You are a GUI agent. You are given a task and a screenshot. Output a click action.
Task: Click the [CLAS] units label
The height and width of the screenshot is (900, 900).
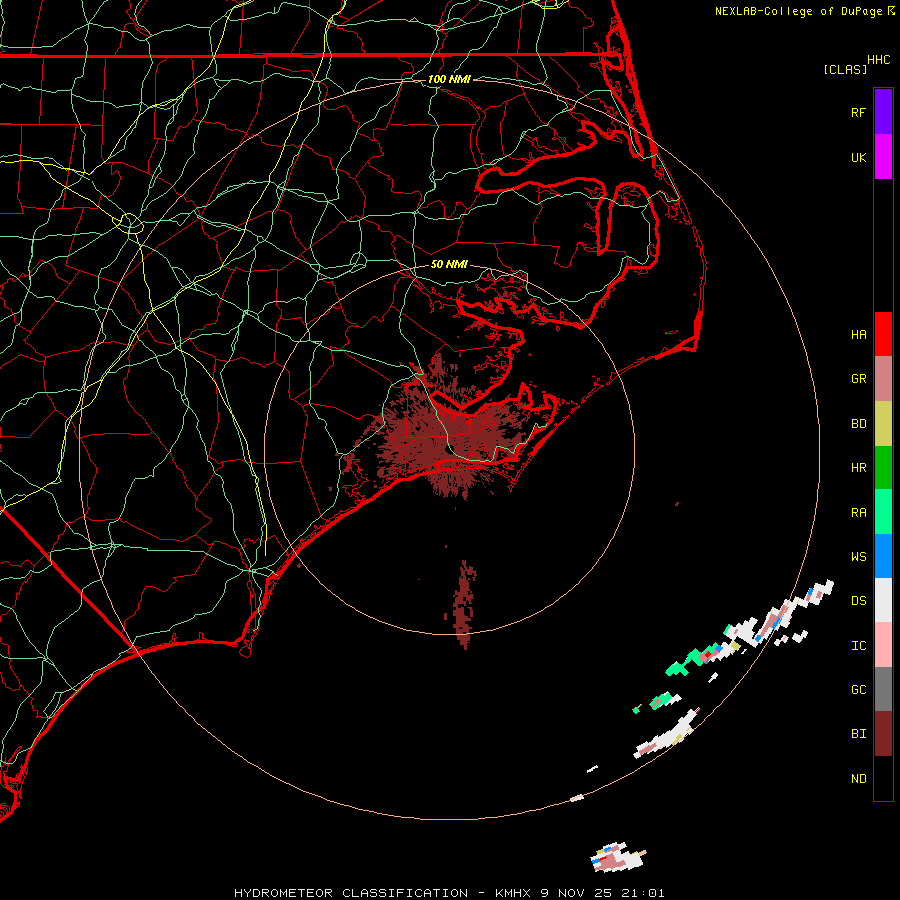coord(845,69)
